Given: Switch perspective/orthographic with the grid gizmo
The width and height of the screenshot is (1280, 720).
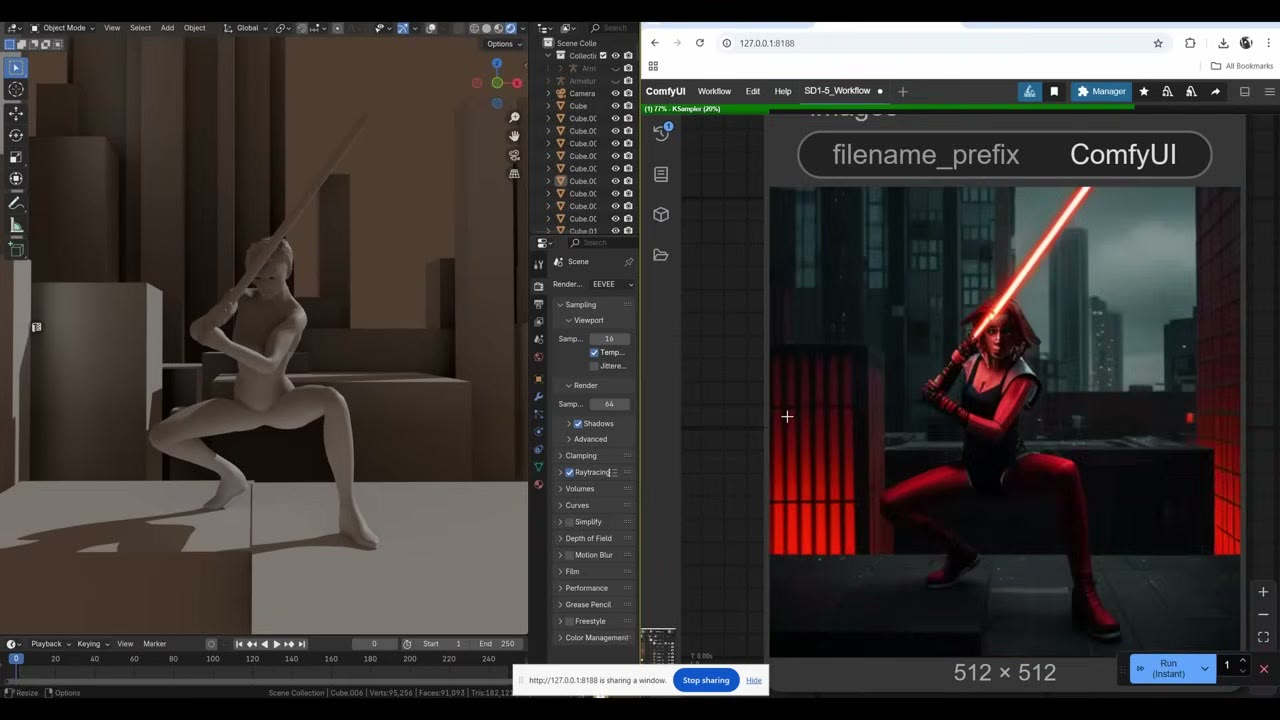Looking at the screenshot, I should click(x=514, y=173).
